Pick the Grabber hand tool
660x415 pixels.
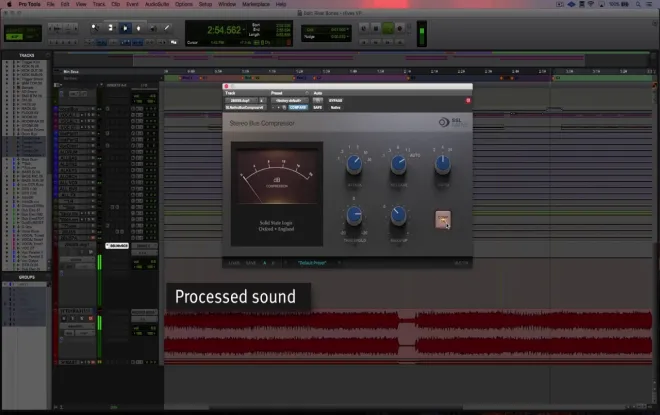[x=138, y=28]
